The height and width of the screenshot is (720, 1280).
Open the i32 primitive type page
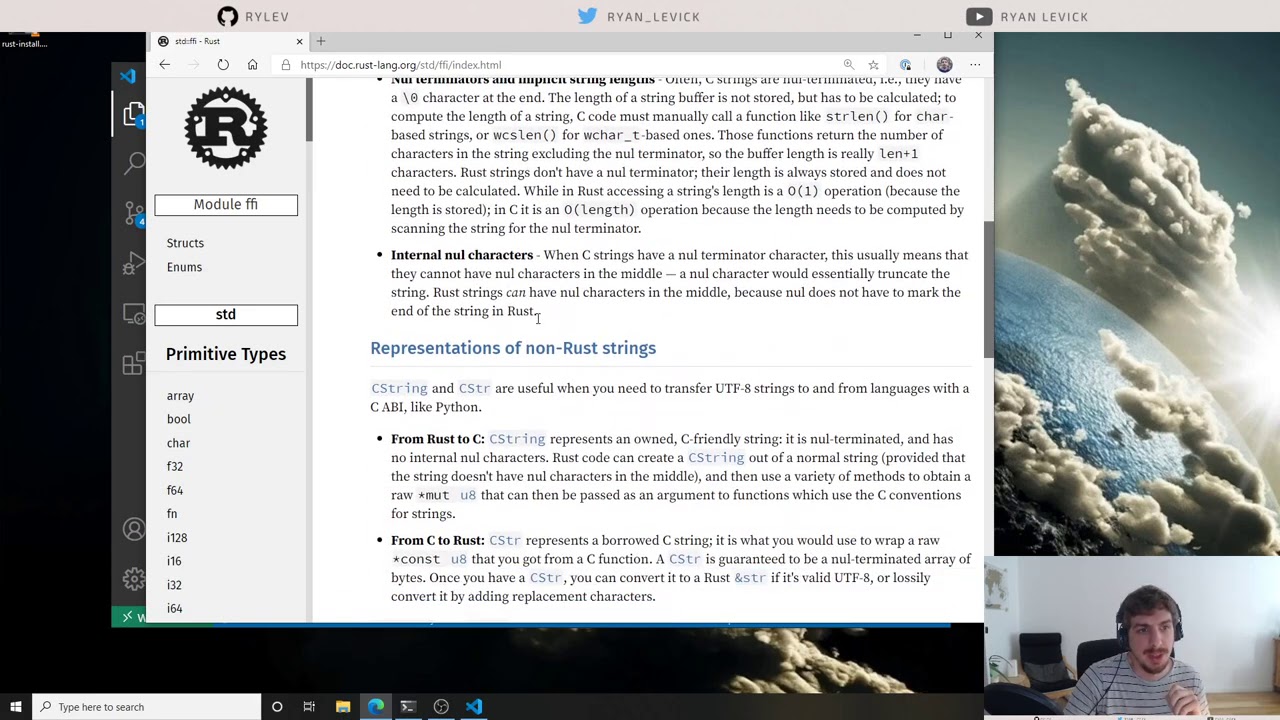pyautogui.click(x=174, y=585)
